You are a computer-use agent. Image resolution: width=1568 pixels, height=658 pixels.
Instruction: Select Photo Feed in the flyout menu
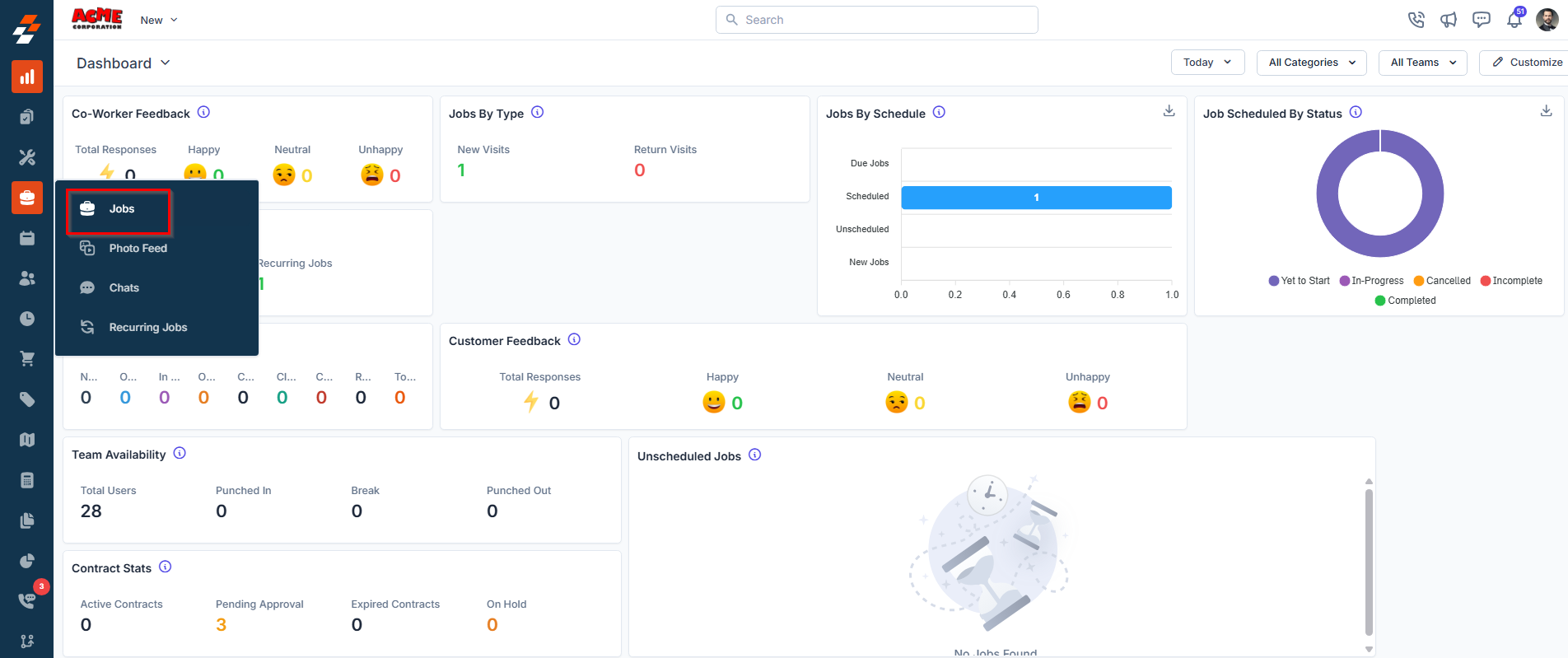[x=156, y=249]
